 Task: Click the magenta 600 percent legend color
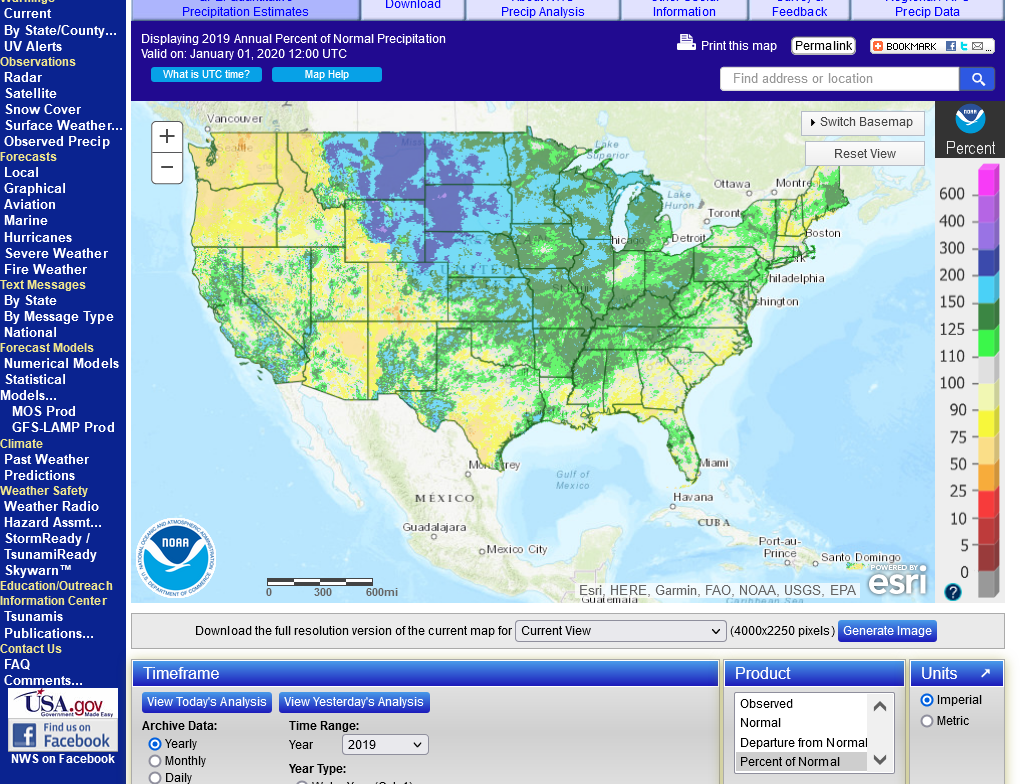988,180
